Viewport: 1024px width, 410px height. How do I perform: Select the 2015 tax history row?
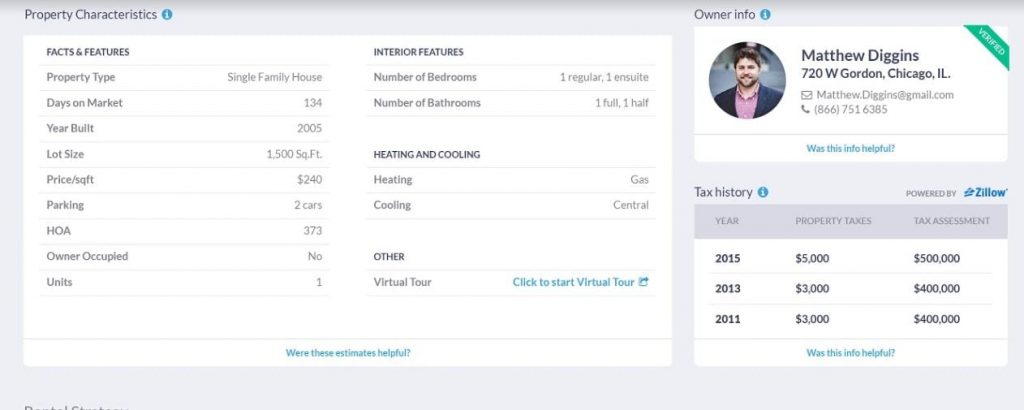coord(850,258)
